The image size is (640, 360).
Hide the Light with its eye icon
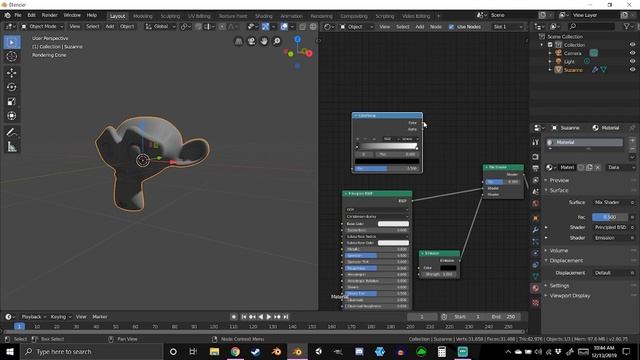[632, 61]
